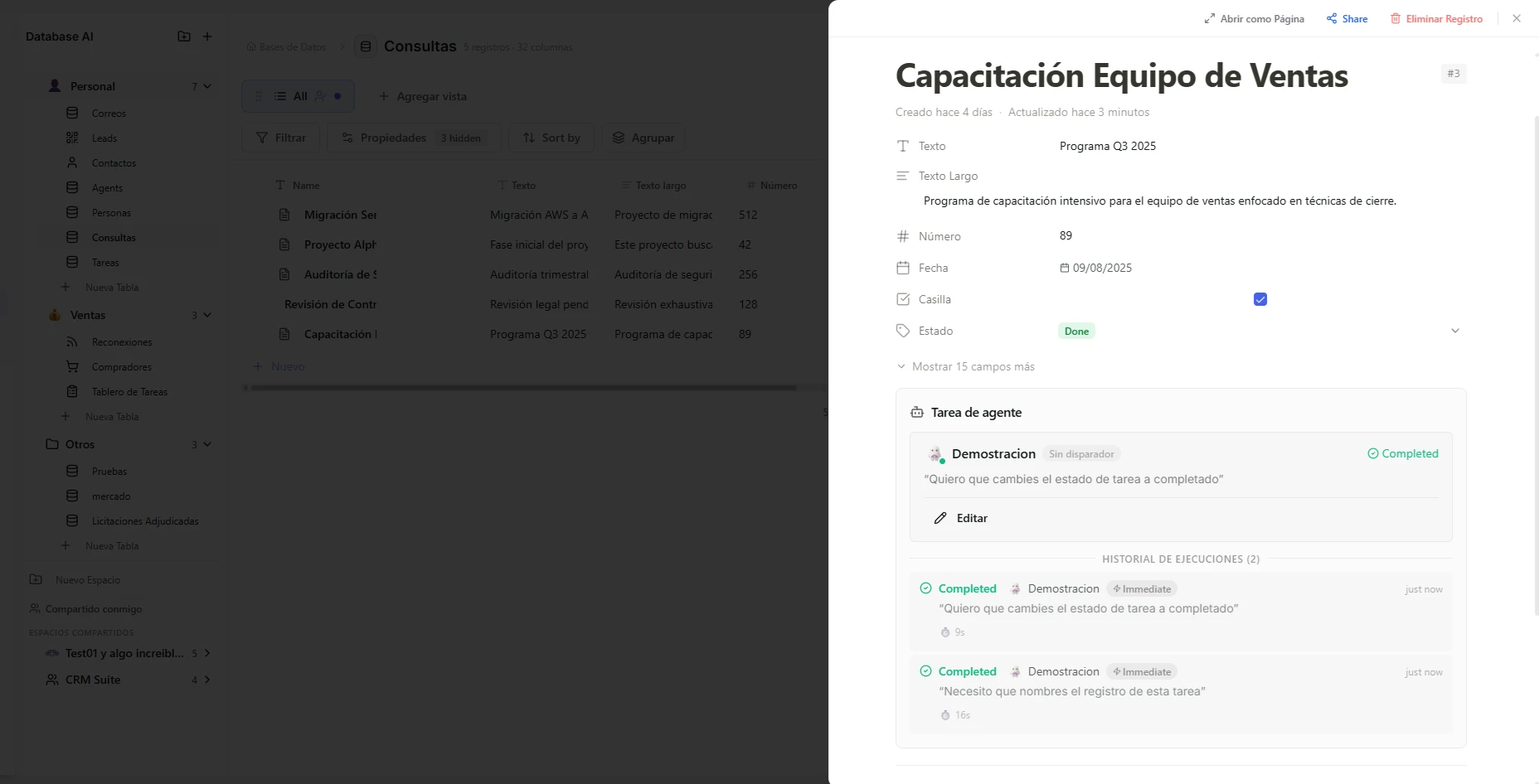Image resolution: width=1539 pixels, height=784 pixels.
Task: Click the record title Capacitación Equipo de Ventas
Action: click(1121, 75)
